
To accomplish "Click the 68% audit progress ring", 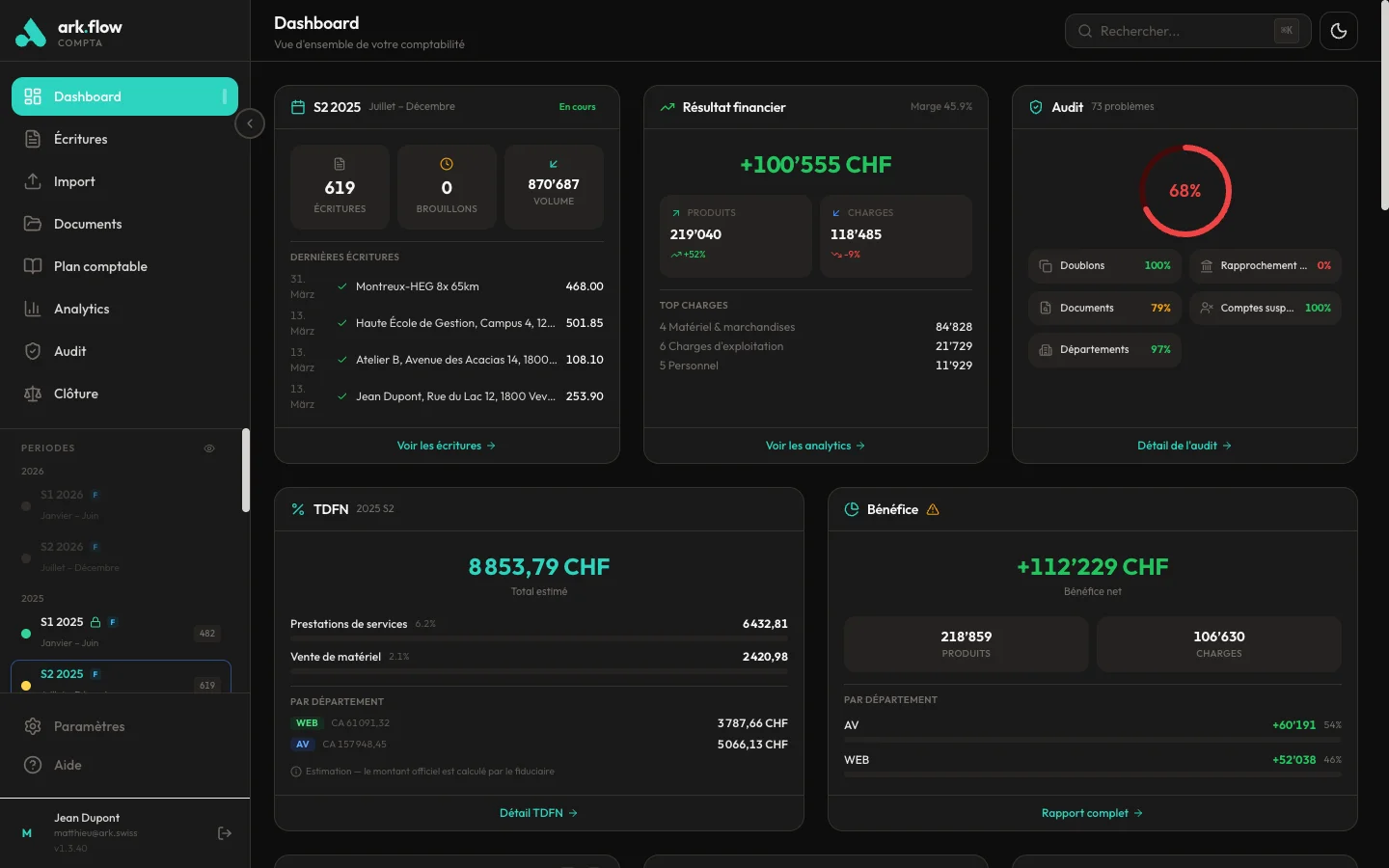I will click(x=1185, y=191).
